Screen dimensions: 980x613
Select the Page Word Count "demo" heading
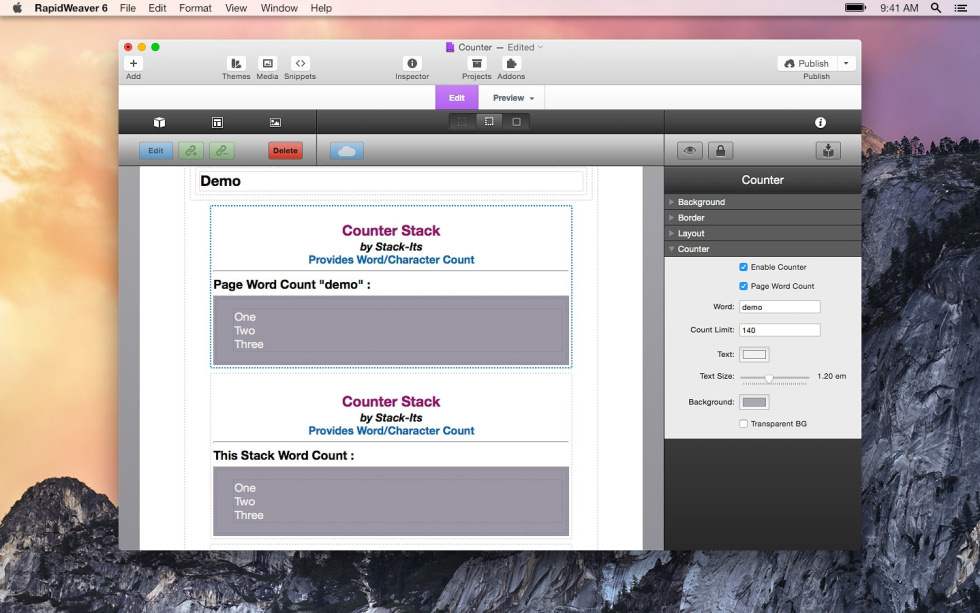pyautogui.click(x=292, y=285)
